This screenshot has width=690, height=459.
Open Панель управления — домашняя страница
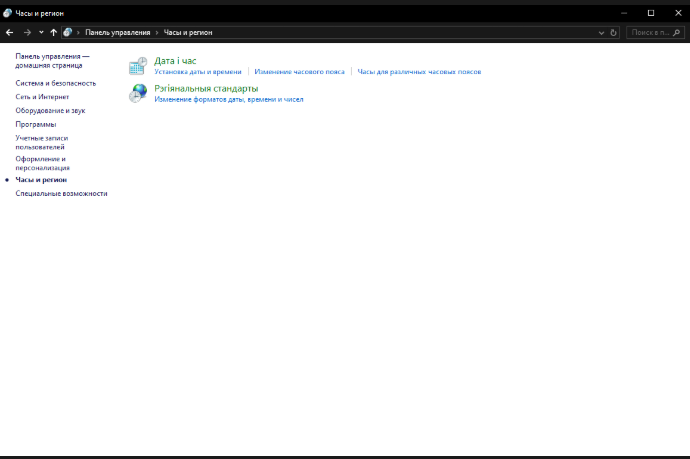tap(52, 61)
